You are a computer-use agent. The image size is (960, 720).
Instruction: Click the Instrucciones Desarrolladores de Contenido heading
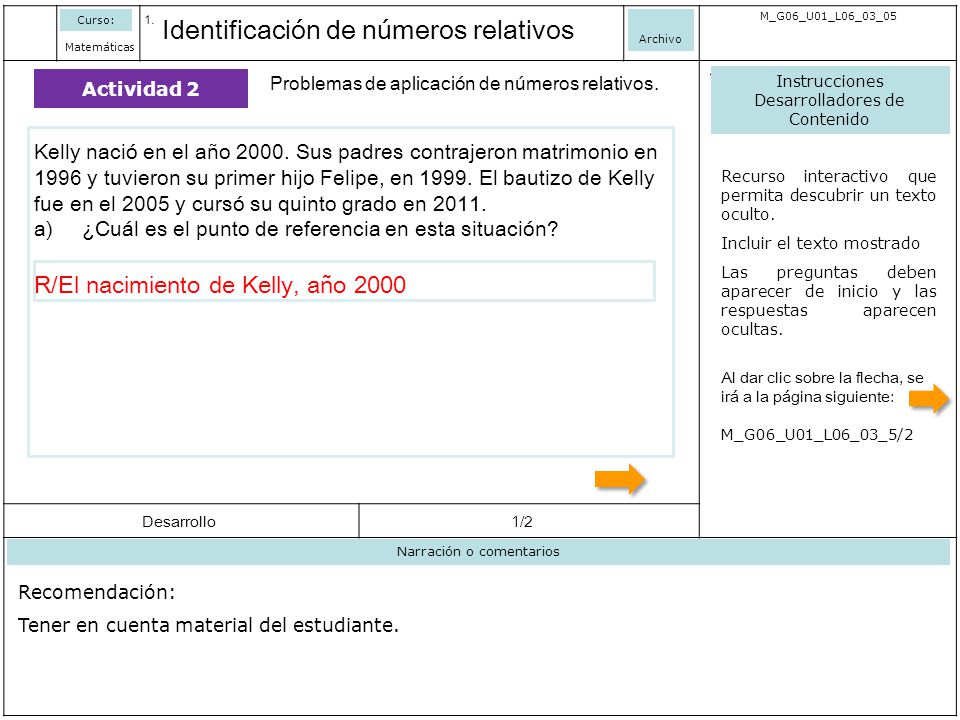pyautogui.click(x=830, y=100)
